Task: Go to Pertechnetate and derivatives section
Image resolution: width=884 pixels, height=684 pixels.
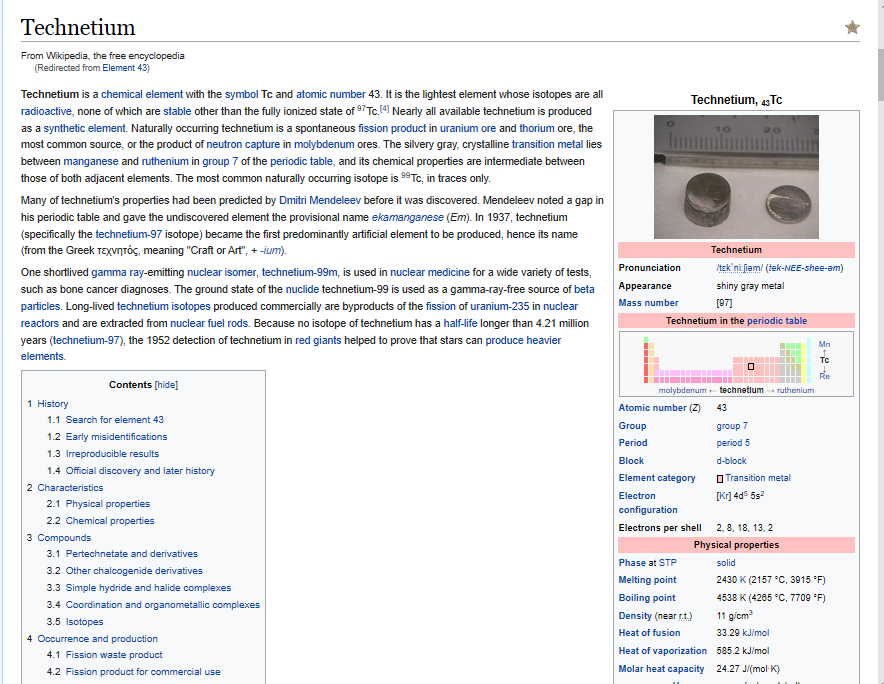Action: (131, 554)
